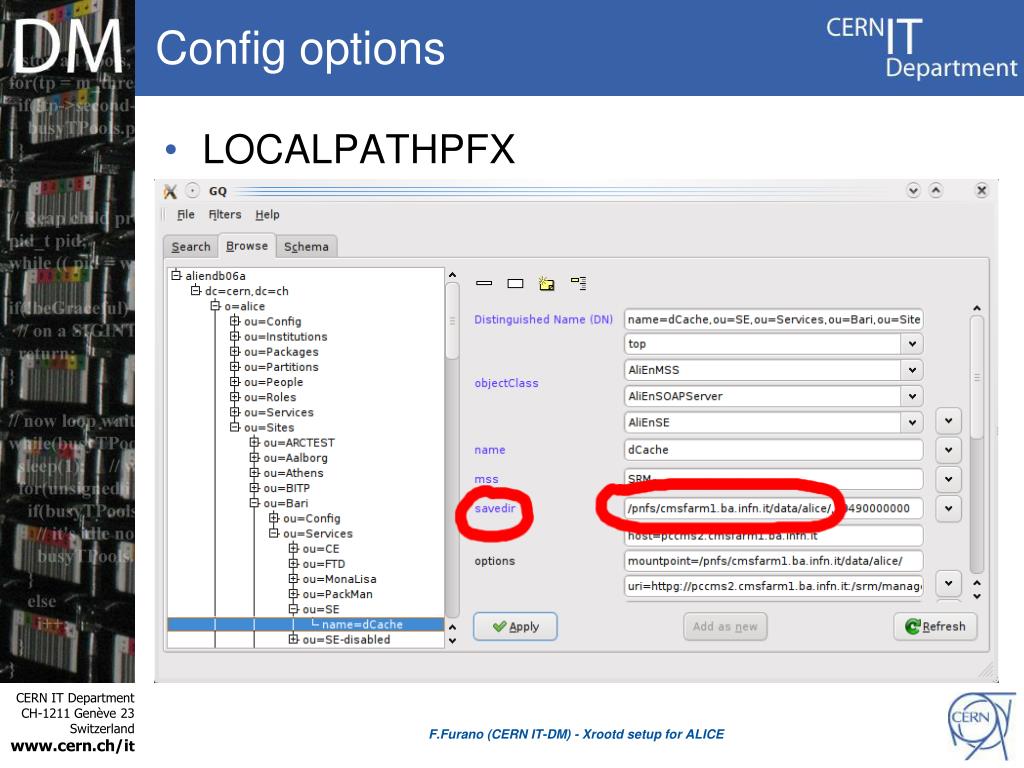1024x768 pixels.
Task: Click the arrow button beside the savedir field
Action: [x=948, y=508]
